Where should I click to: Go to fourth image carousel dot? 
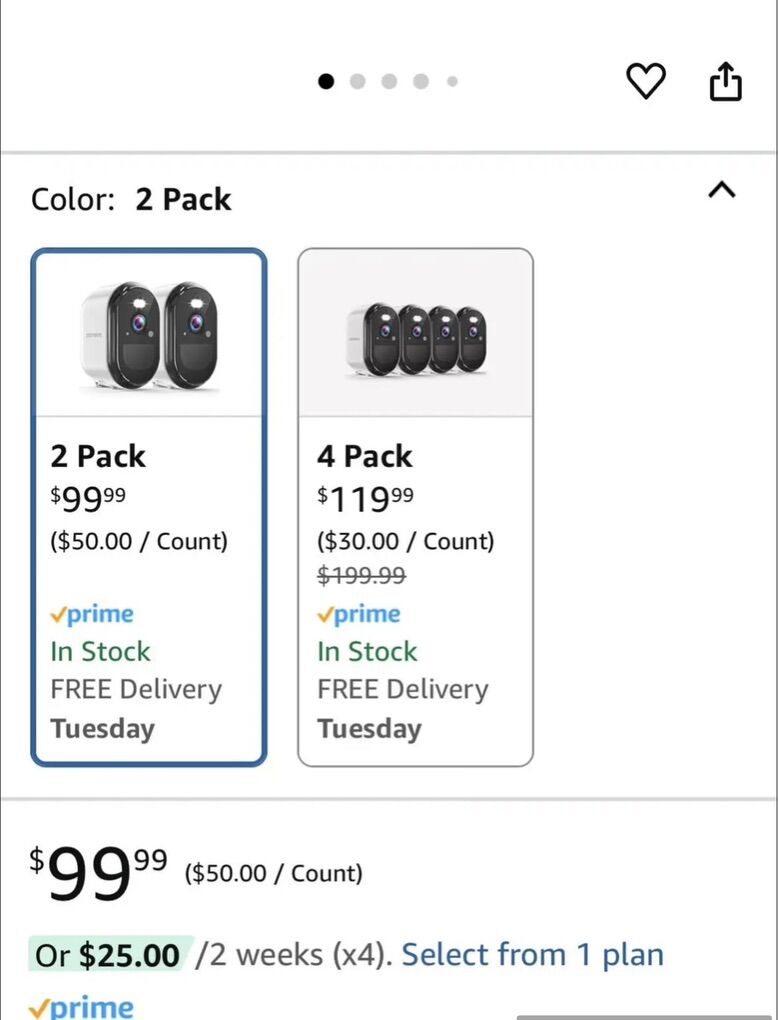click(421, 82)
